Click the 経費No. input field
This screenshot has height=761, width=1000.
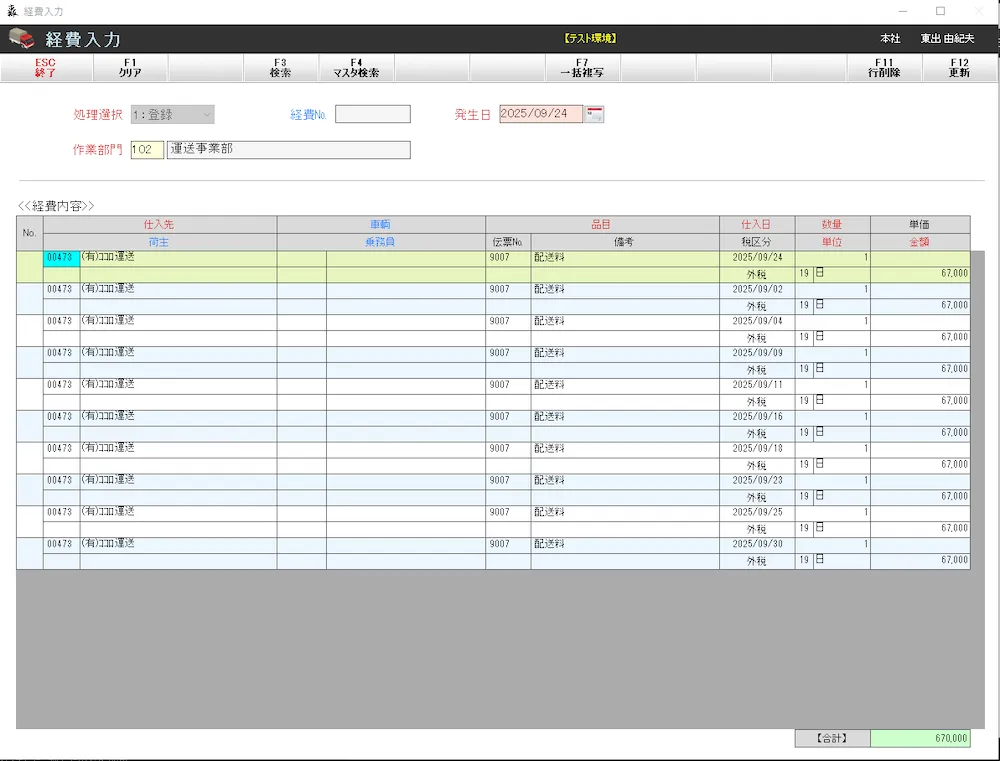click(x=372, y=114)
